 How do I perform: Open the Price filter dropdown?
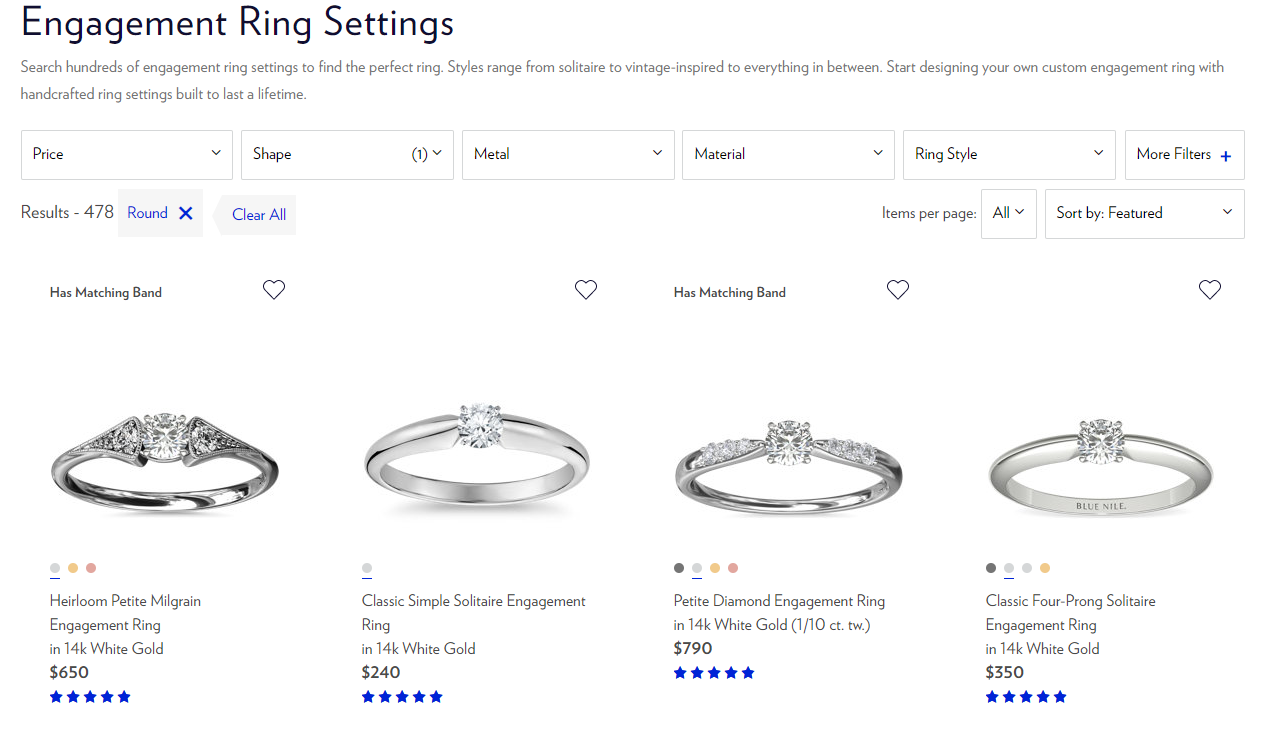[127, 154]
